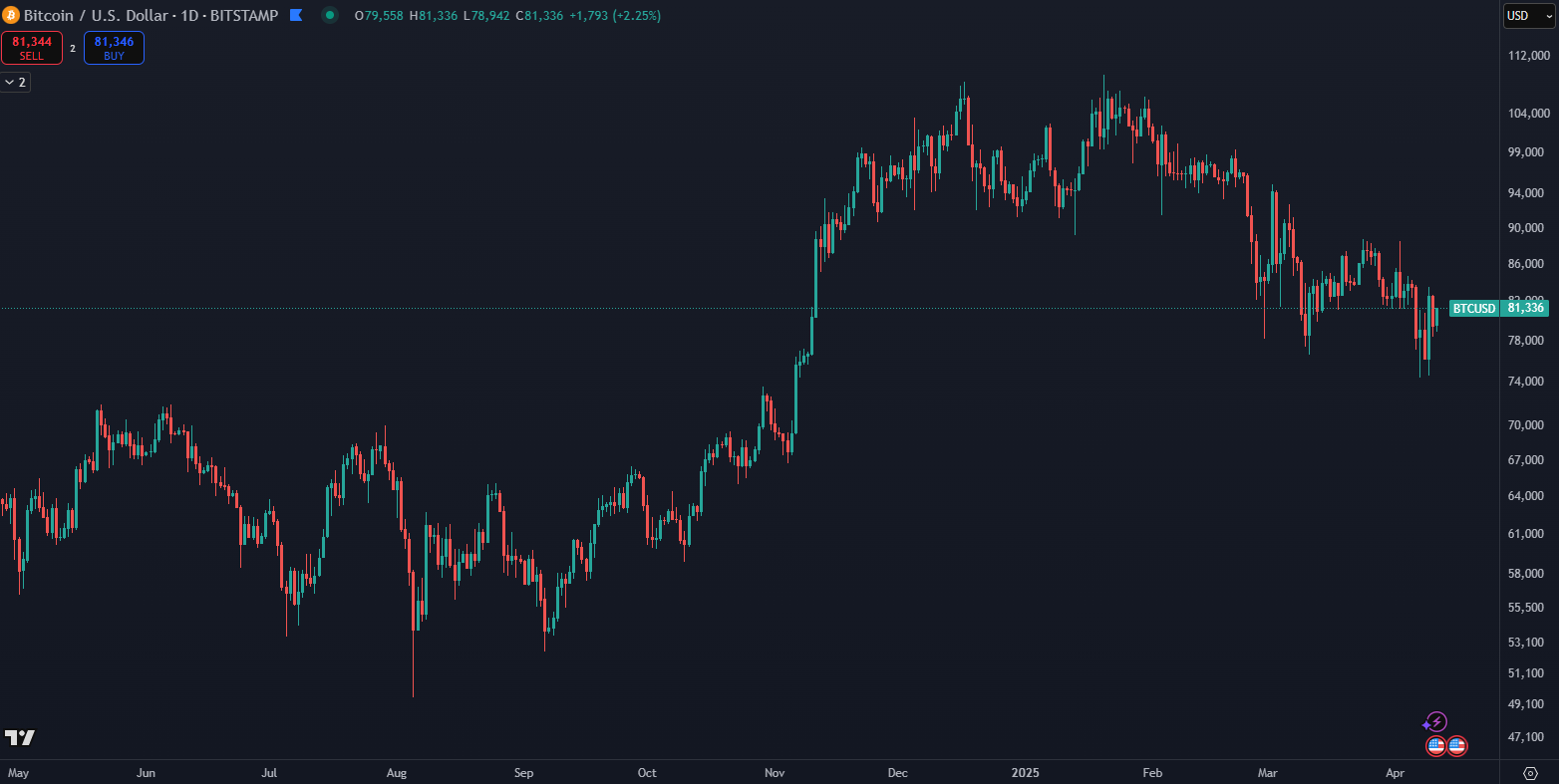
Task: Click the orange Bitcoin logo icon
Action: tap(12, 16)
